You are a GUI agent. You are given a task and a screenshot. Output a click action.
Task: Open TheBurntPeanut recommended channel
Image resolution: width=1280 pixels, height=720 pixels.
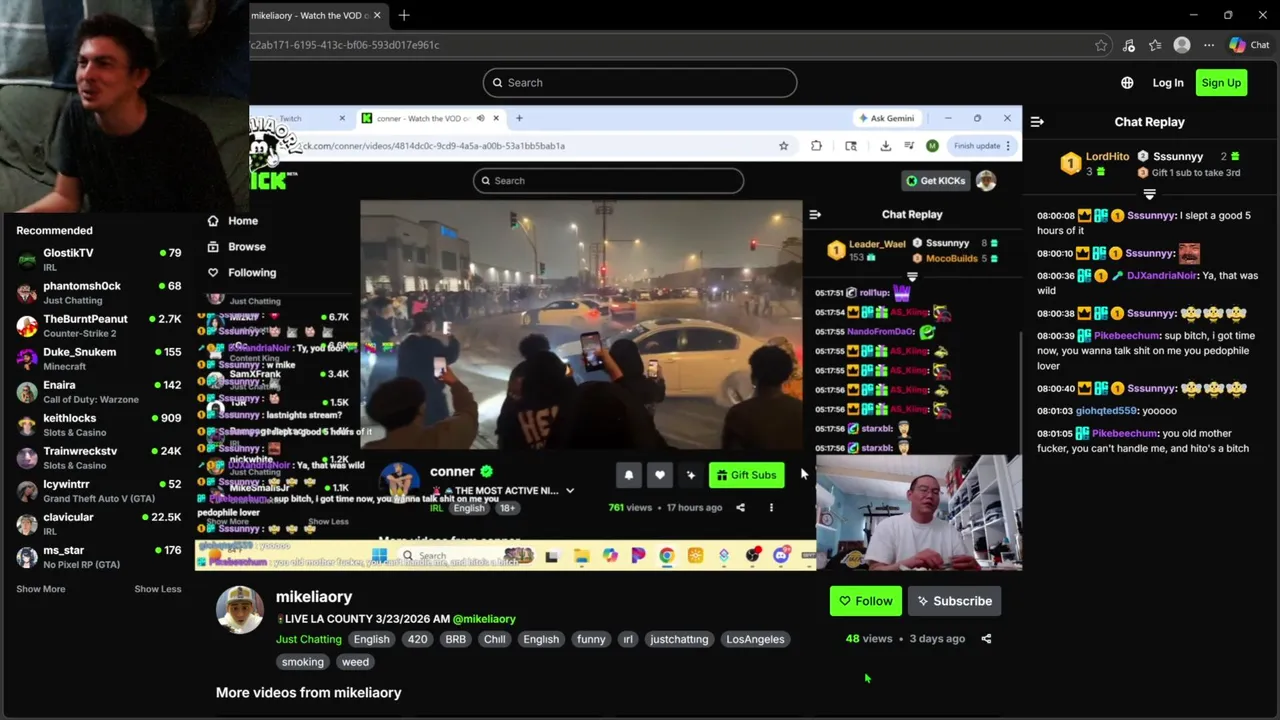point(99,325)
